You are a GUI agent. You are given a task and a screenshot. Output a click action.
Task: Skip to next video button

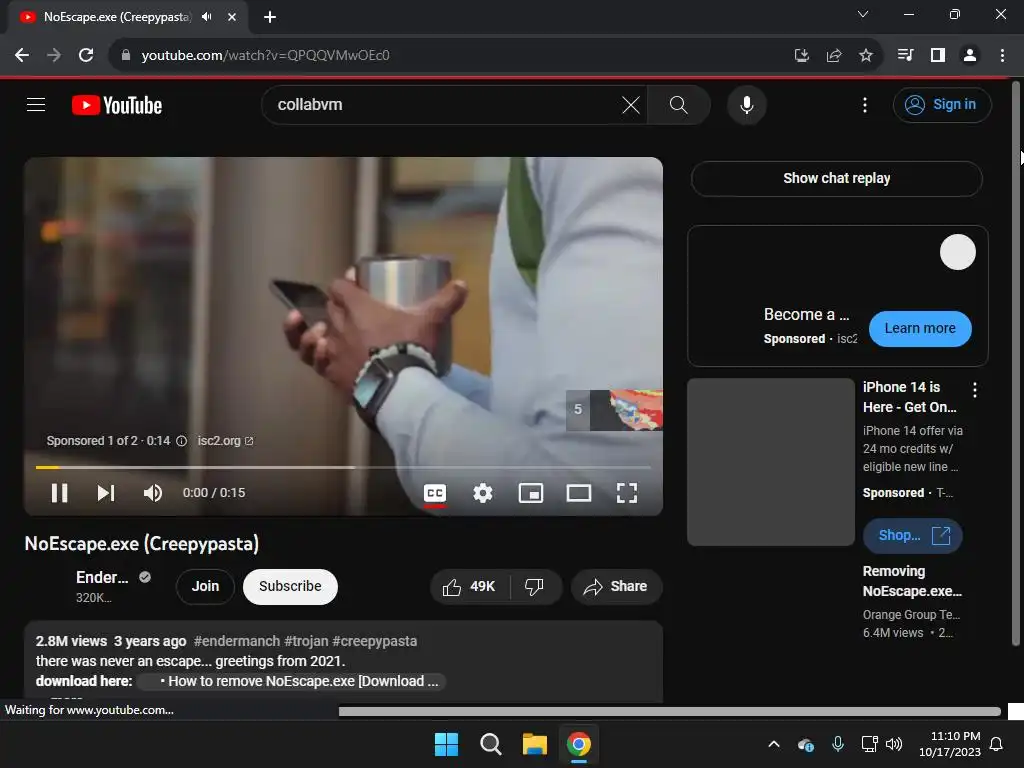tap(106, 492)
